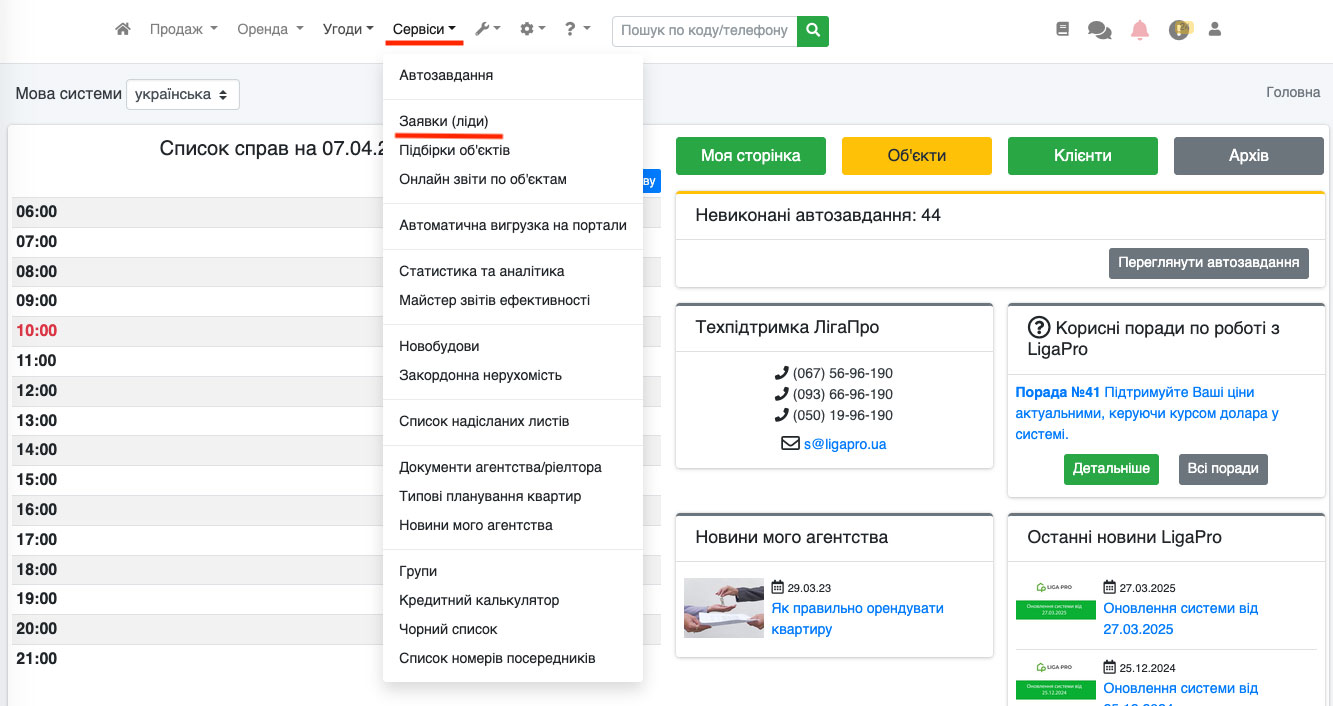Open the handshake news thumbnail
Viewport: 1333px width, 706px height.
point(723,608)
